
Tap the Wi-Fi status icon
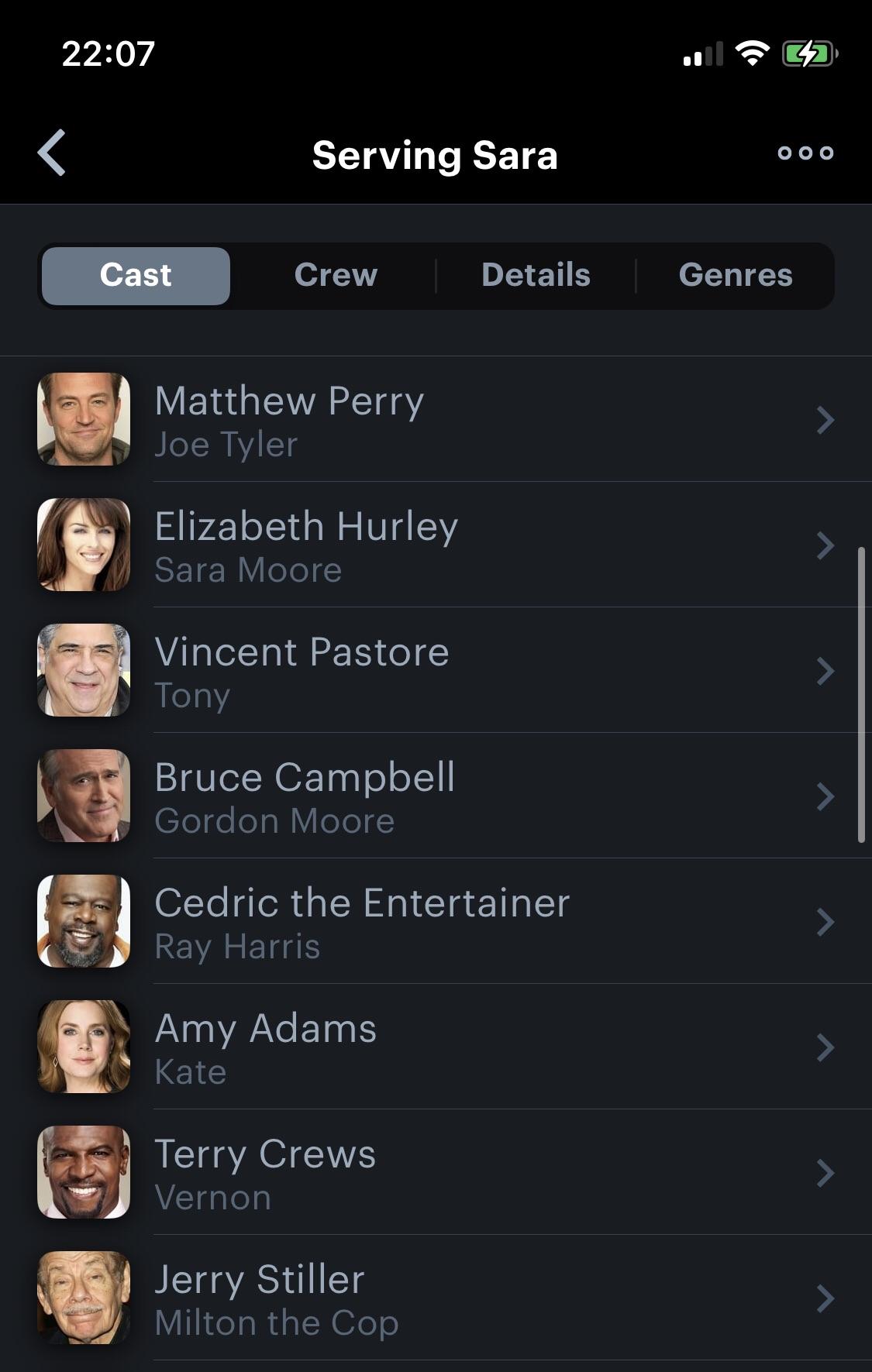tap(751, 53)
